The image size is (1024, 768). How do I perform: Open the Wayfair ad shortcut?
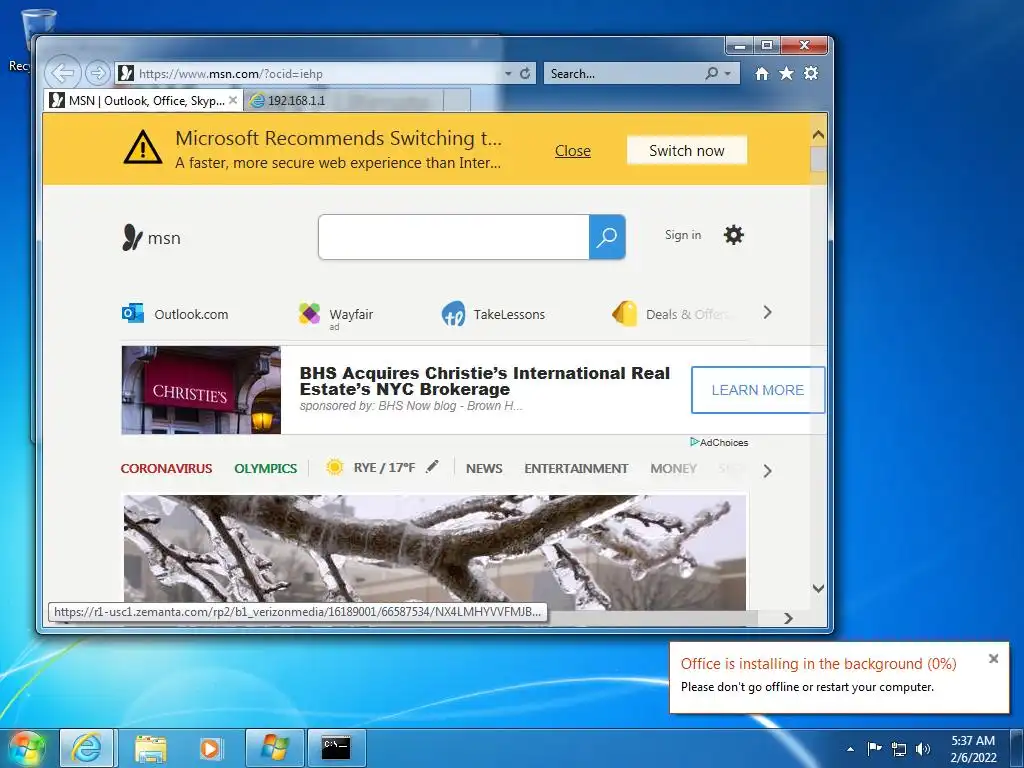336,315
